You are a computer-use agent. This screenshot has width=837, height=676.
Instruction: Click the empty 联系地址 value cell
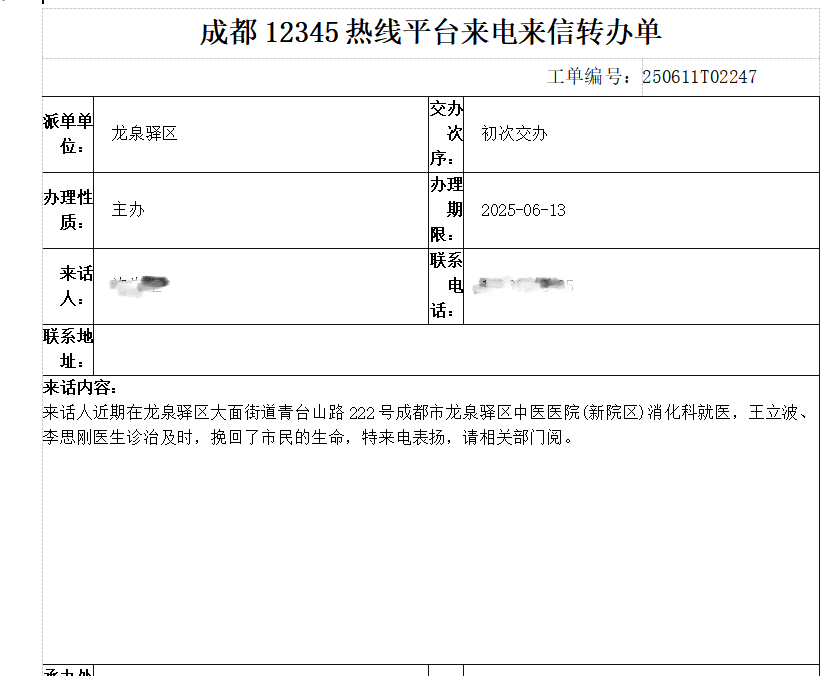click(x=455, y=349)
